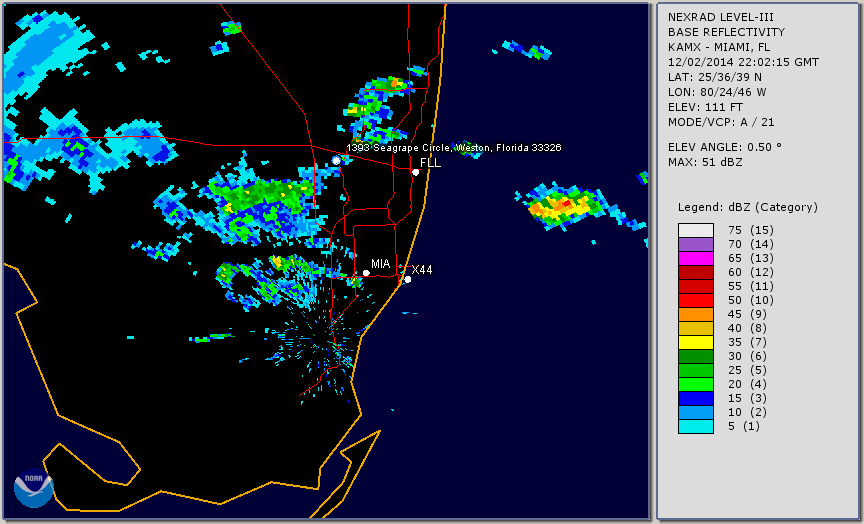This screenshot has height=524, width=864.
Task: Select the 10 dBZ light blue swatch
Action: tap(696, 413)
